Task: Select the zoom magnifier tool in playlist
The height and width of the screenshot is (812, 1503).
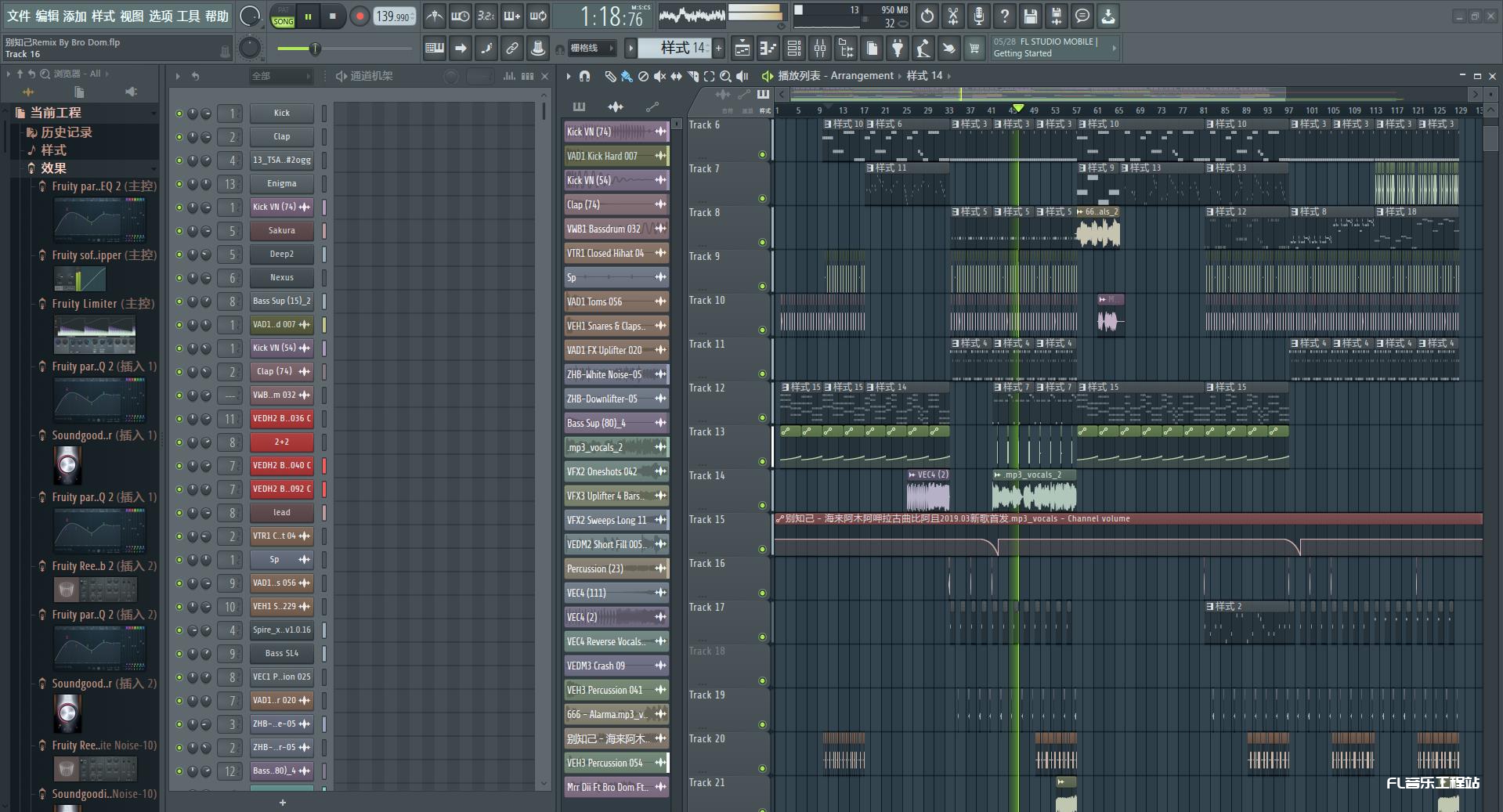Action: (x=725, y=76)
